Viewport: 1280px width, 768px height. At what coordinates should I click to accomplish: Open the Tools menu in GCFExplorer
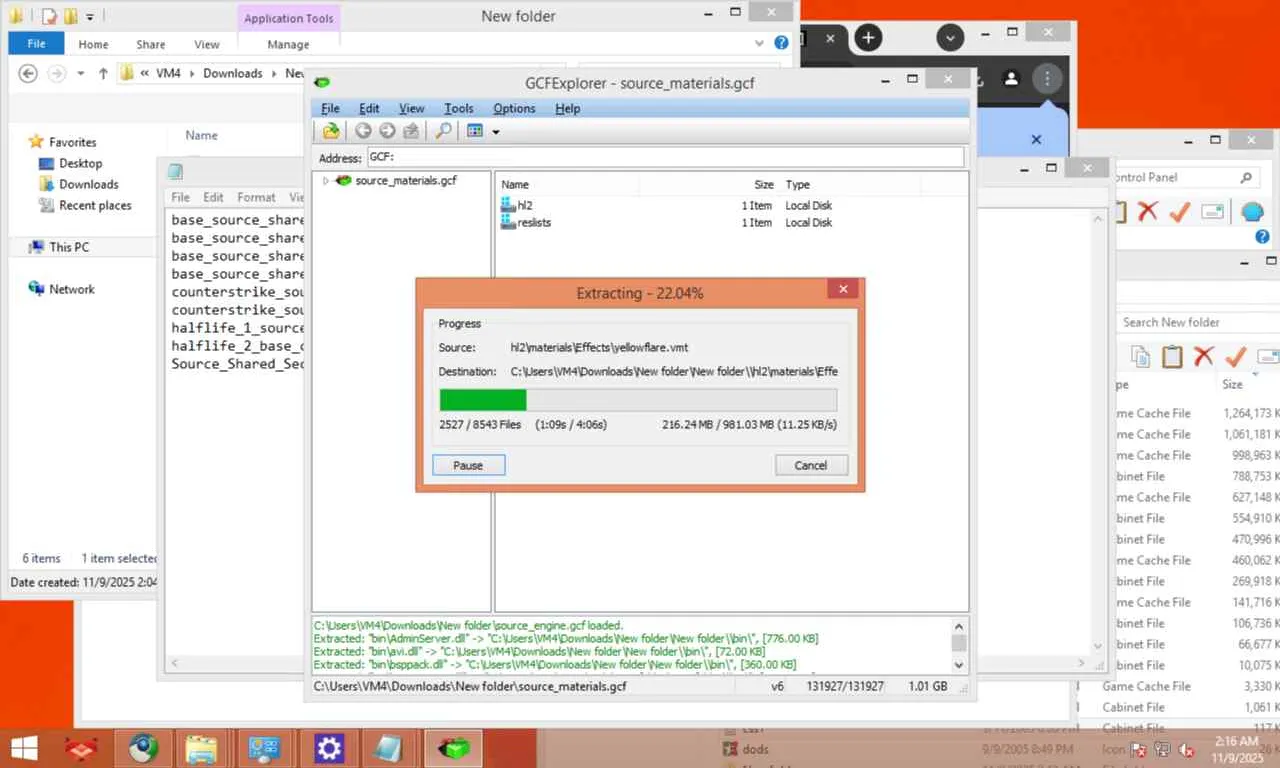458,108
